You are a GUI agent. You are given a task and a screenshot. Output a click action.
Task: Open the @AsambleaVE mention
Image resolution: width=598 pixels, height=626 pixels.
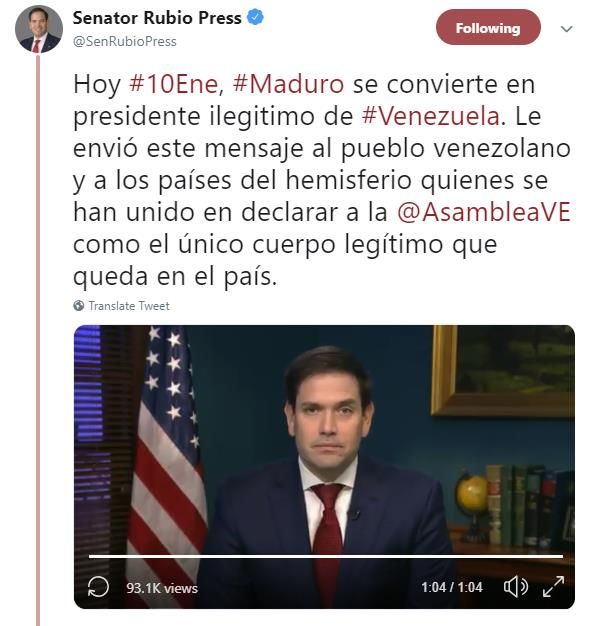[484, 212]
